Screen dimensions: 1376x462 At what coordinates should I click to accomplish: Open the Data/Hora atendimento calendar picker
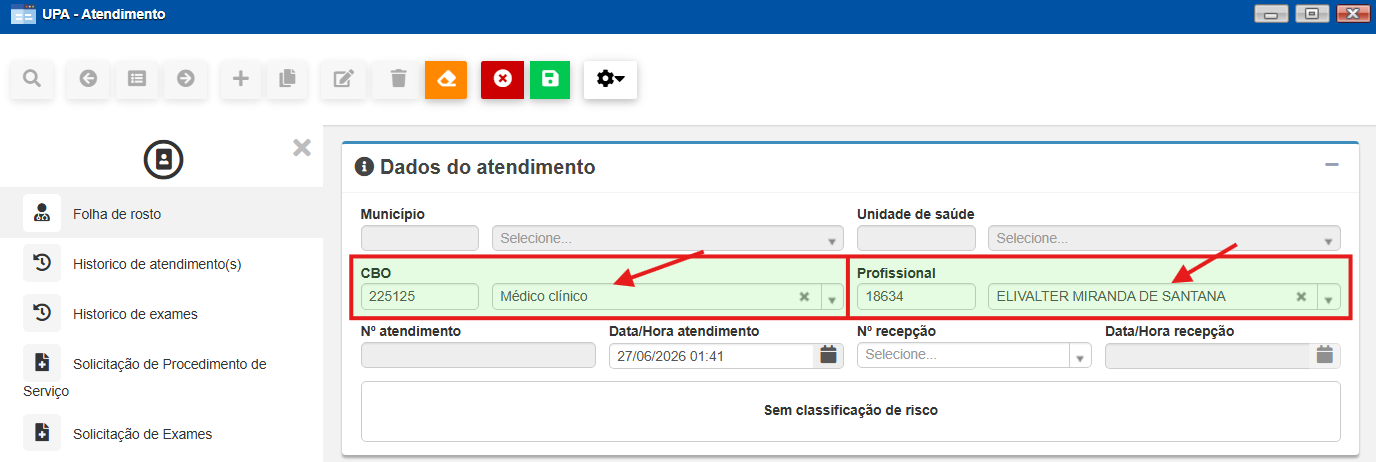[x=828, y=355]
